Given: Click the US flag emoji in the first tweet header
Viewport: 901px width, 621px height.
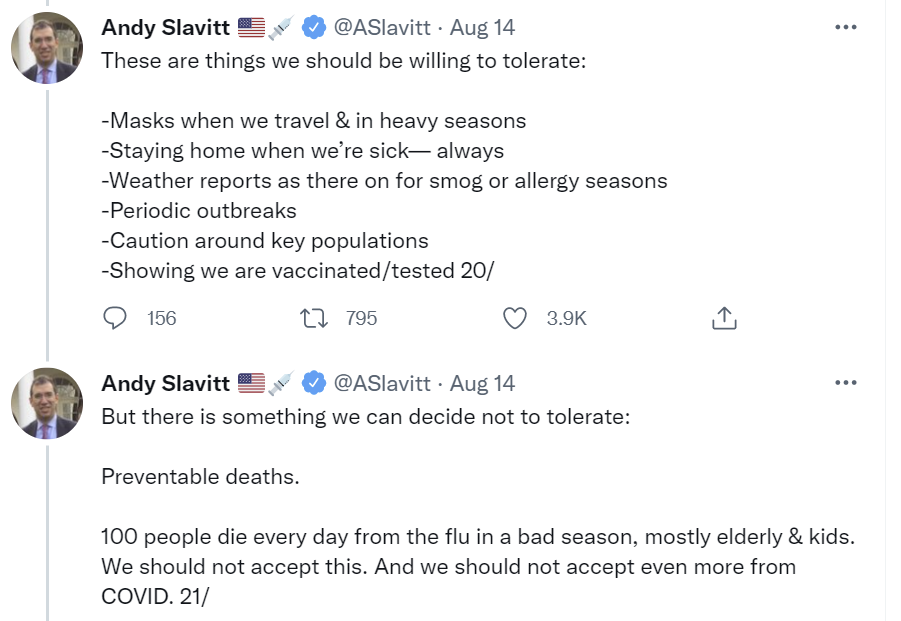Looking at the screenshot, I should point(251,28).
